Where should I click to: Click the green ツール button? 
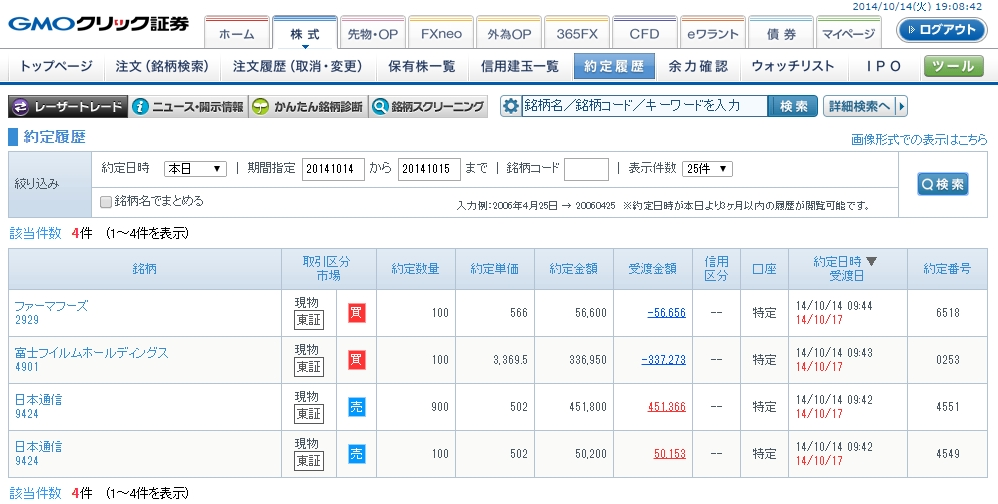953,67
